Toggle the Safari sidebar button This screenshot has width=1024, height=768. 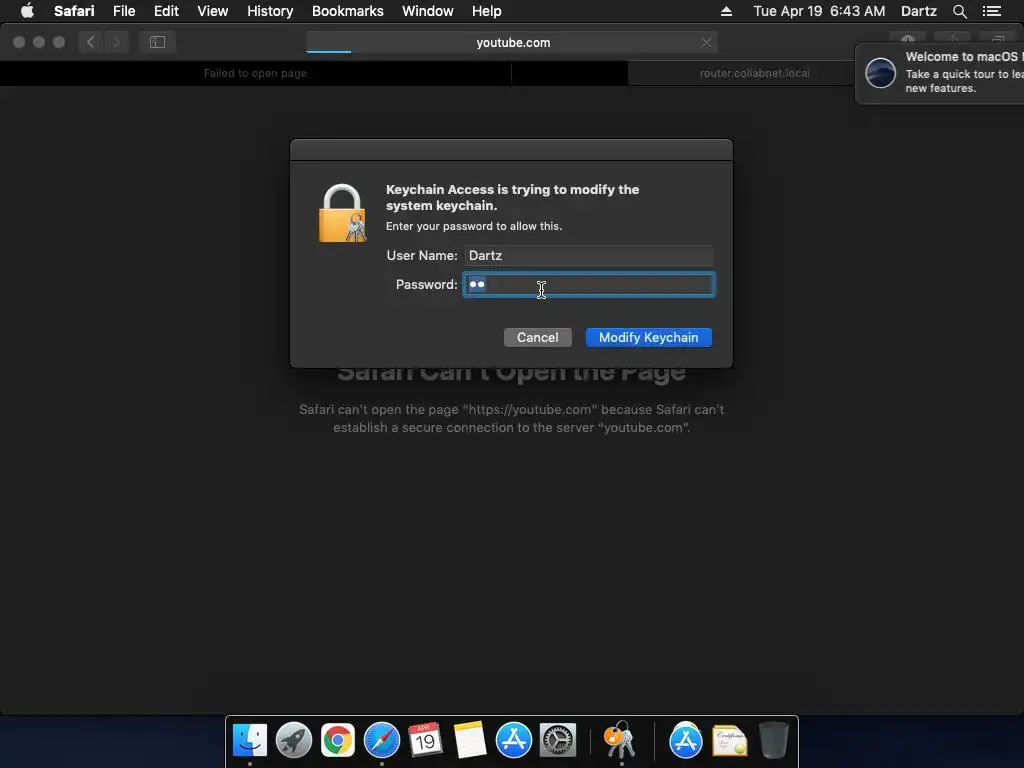tap(157, 42)
